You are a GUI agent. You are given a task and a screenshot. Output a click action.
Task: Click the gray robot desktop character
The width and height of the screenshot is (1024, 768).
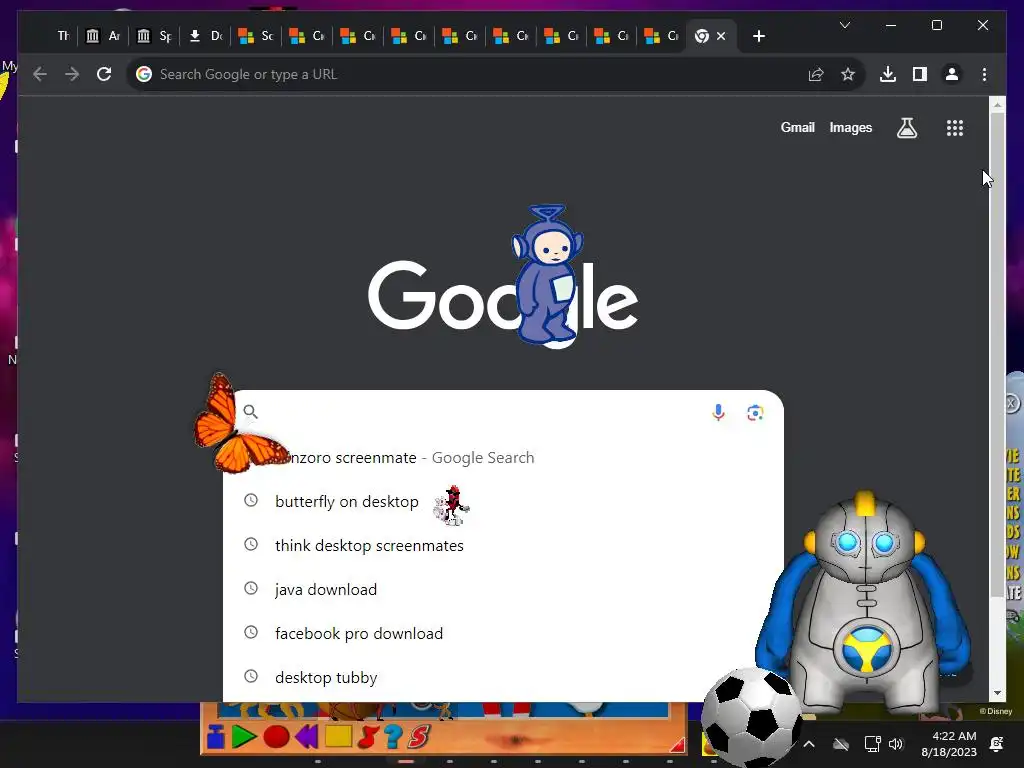pos(863,601)
